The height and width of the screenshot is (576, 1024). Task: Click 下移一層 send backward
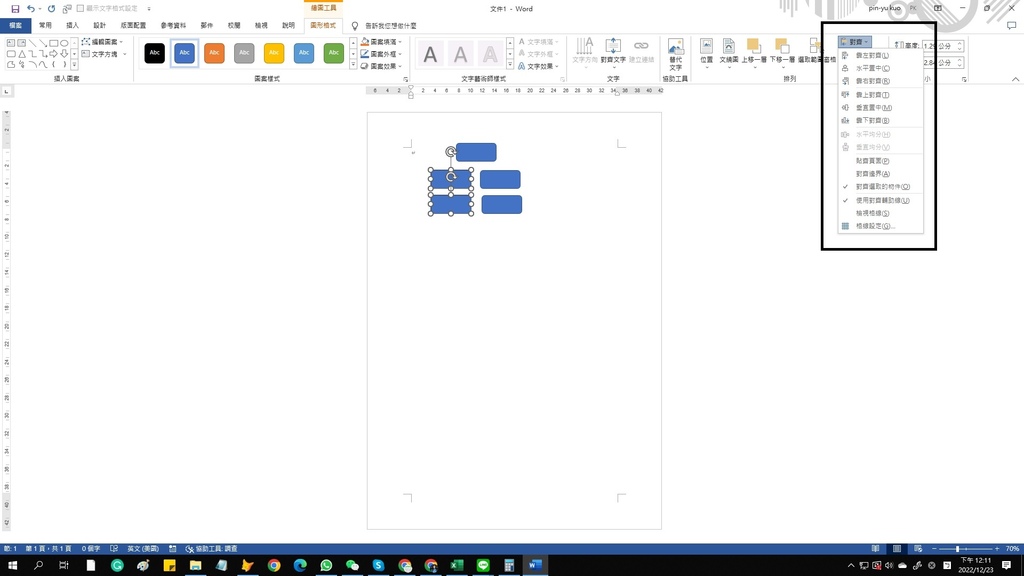(782, 52)
